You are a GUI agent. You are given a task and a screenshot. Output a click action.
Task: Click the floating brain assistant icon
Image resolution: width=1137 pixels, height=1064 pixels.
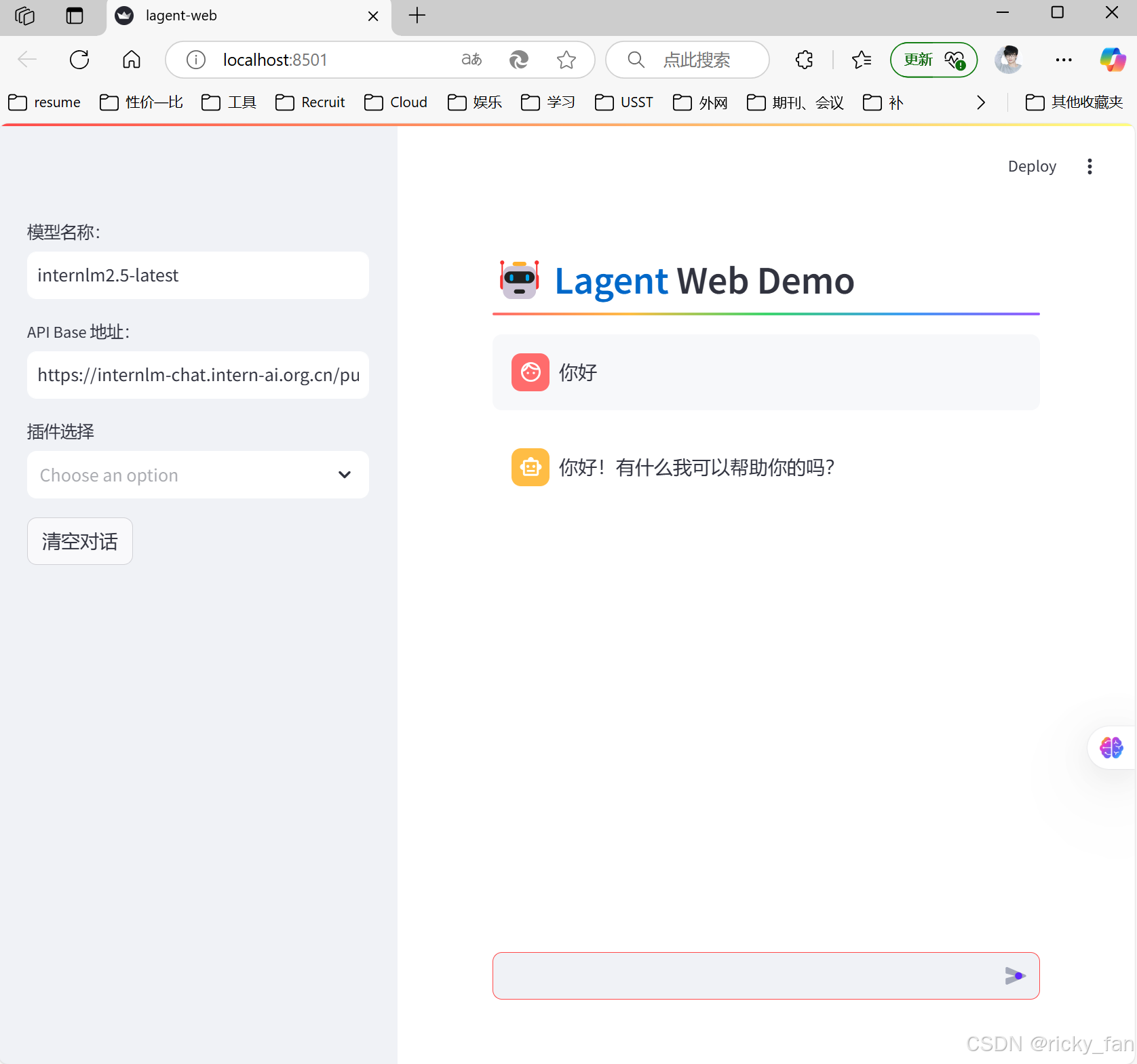[x=1111, y=747]
